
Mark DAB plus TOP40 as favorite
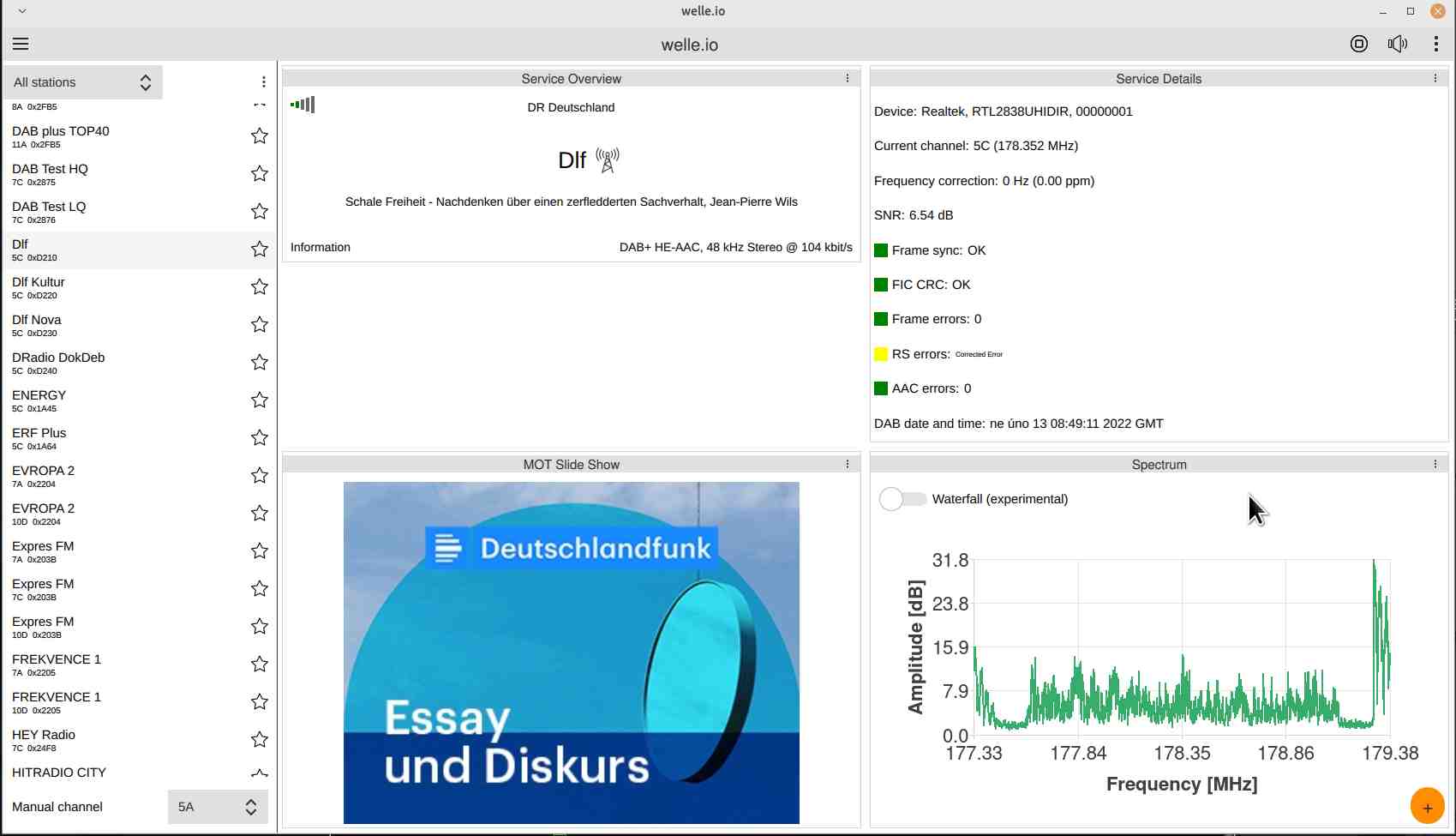[x=259, y=135]
